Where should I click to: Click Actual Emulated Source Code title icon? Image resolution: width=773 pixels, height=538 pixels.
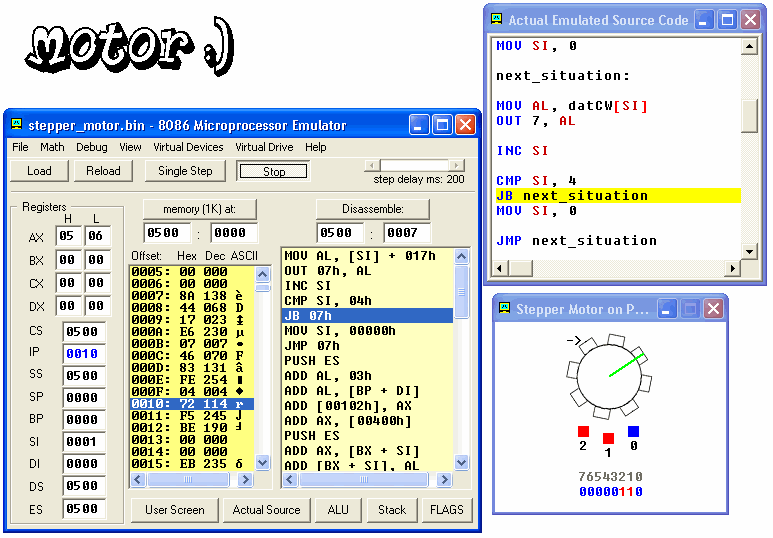click(x=496, y=19)
